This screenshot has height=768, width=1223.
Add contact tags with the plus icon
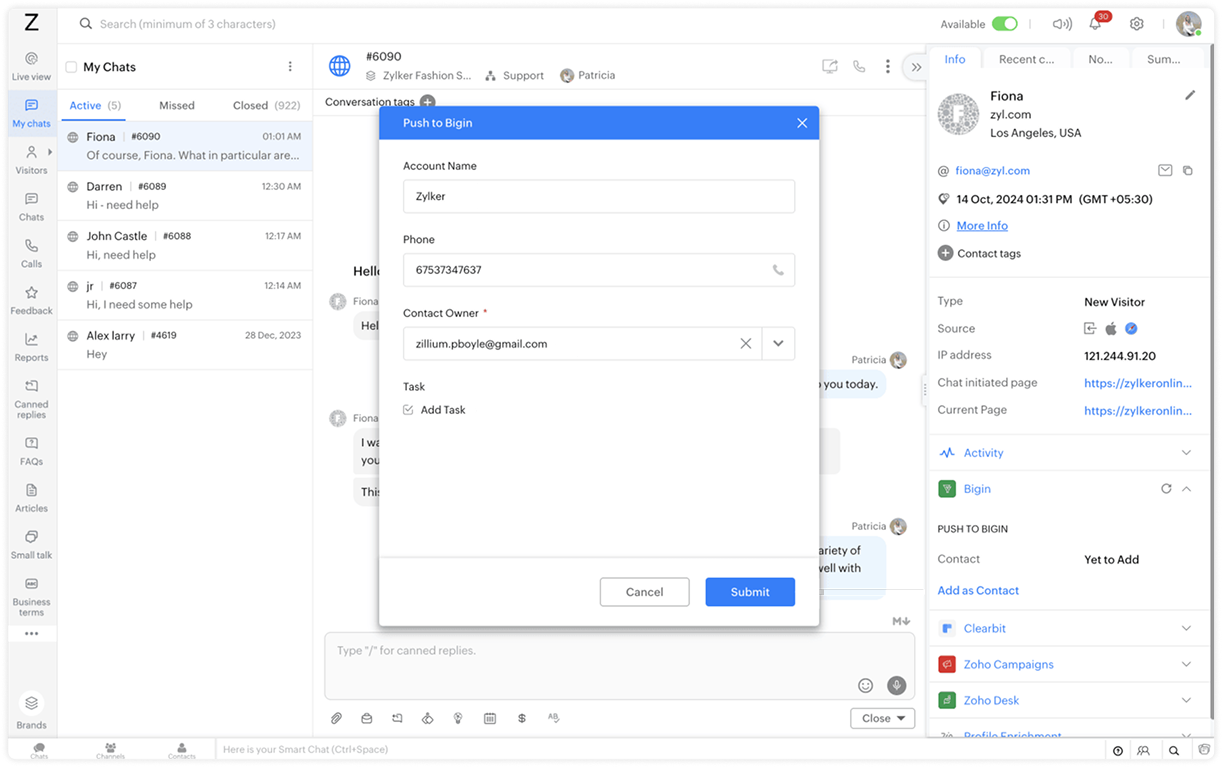point(945,253)
